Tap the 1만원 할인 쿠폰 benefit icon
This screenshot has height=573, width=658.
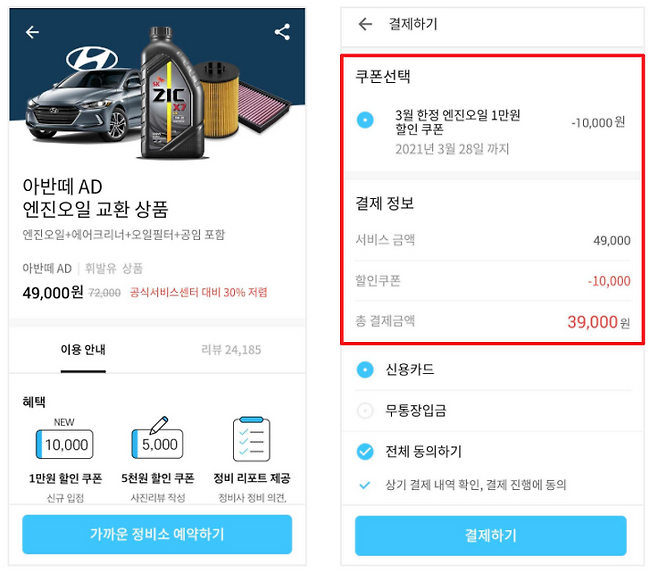[66, 443]
